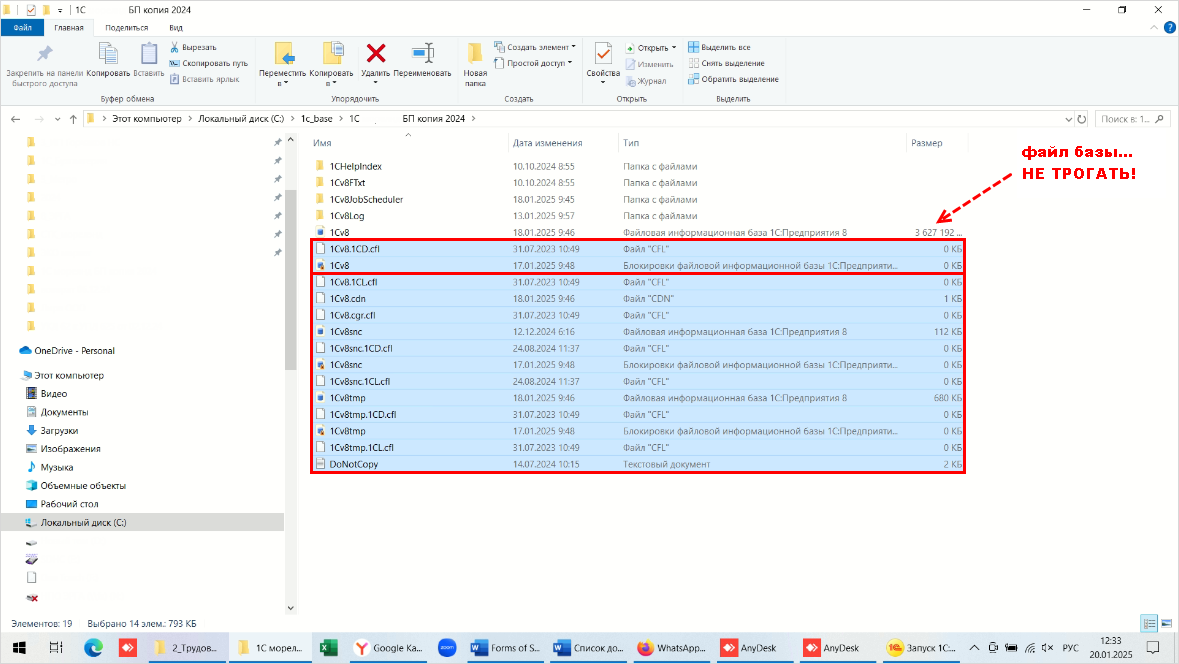The height and width of the screenshot is (664, 1179).
Task: Open Zoom from the taskbar
Action: point(447,647)
